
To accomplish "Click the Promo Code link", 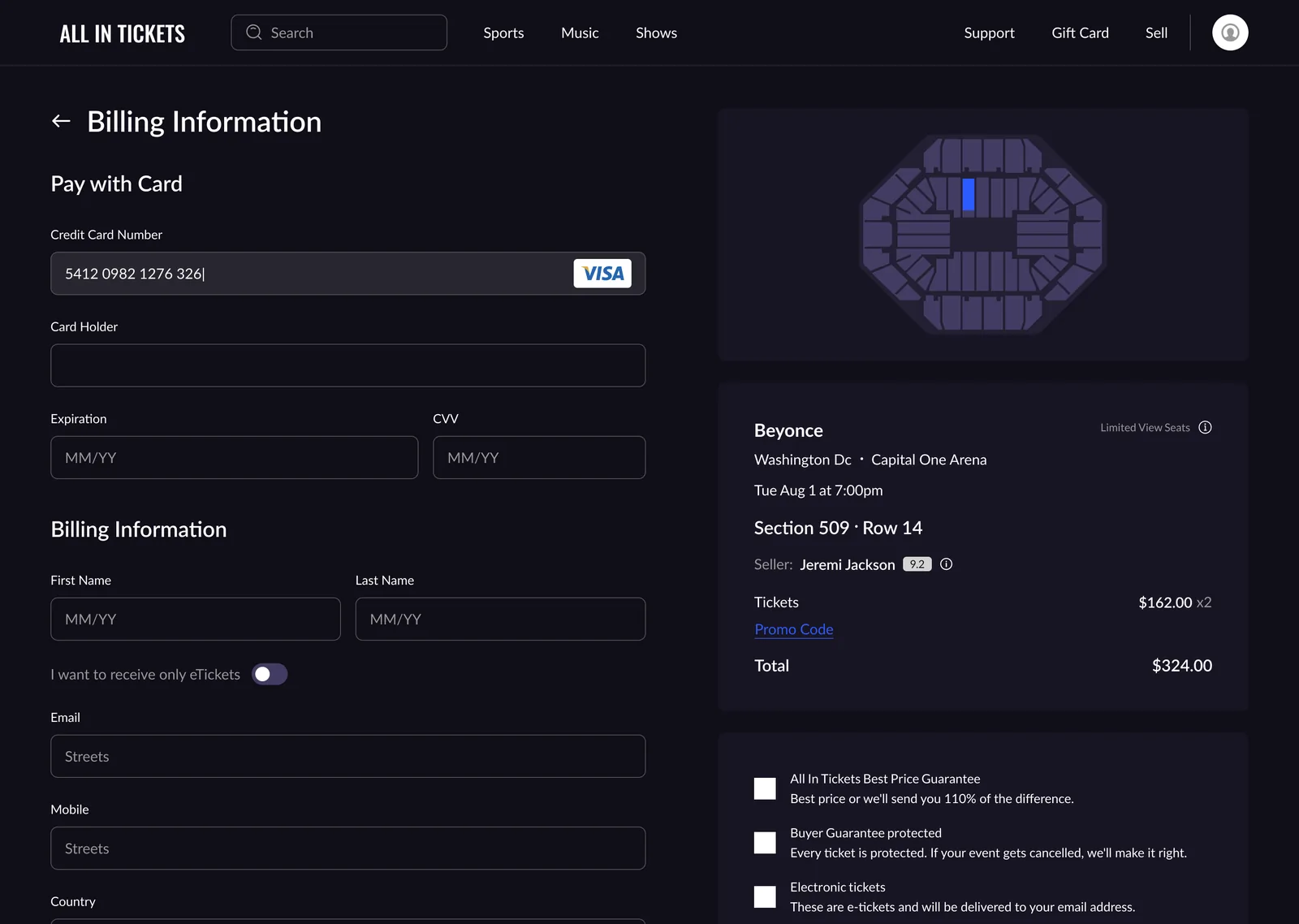I will pos(793,629).
